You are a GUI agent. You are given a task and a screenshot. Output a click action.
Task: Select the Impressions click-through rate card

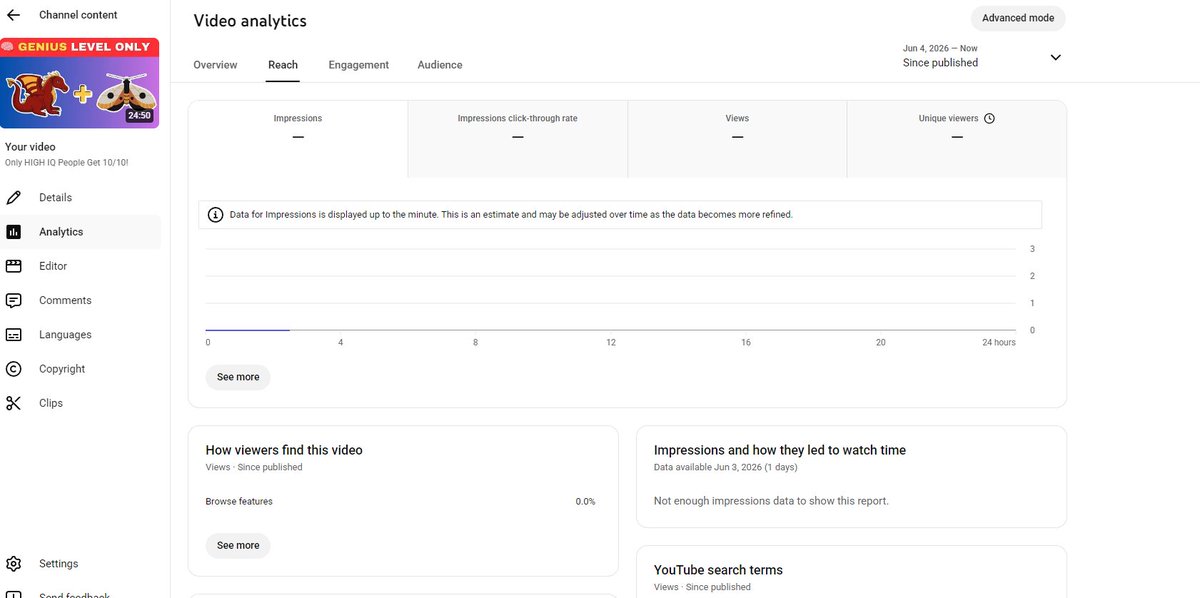pyautogui.click(x=517, y=139)
